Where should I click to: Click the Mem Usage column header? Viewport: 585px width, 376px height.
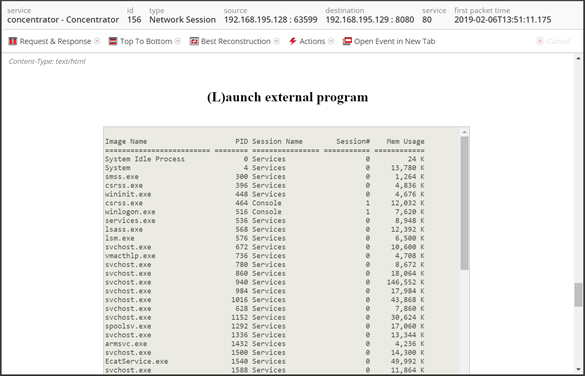(406, 141)
